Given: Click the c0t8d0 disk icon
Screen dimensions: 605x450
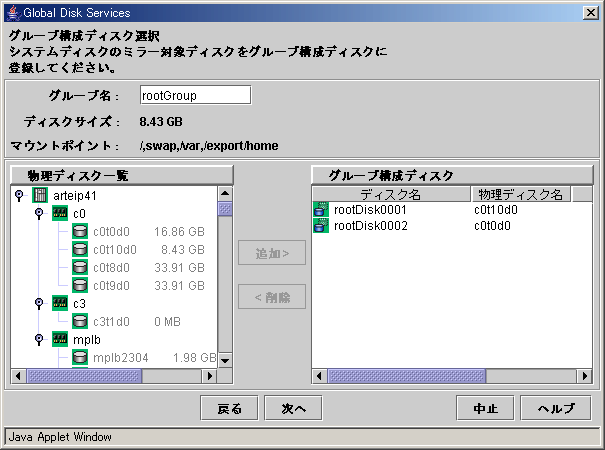Looking at the screenshot, I should 80,267.
